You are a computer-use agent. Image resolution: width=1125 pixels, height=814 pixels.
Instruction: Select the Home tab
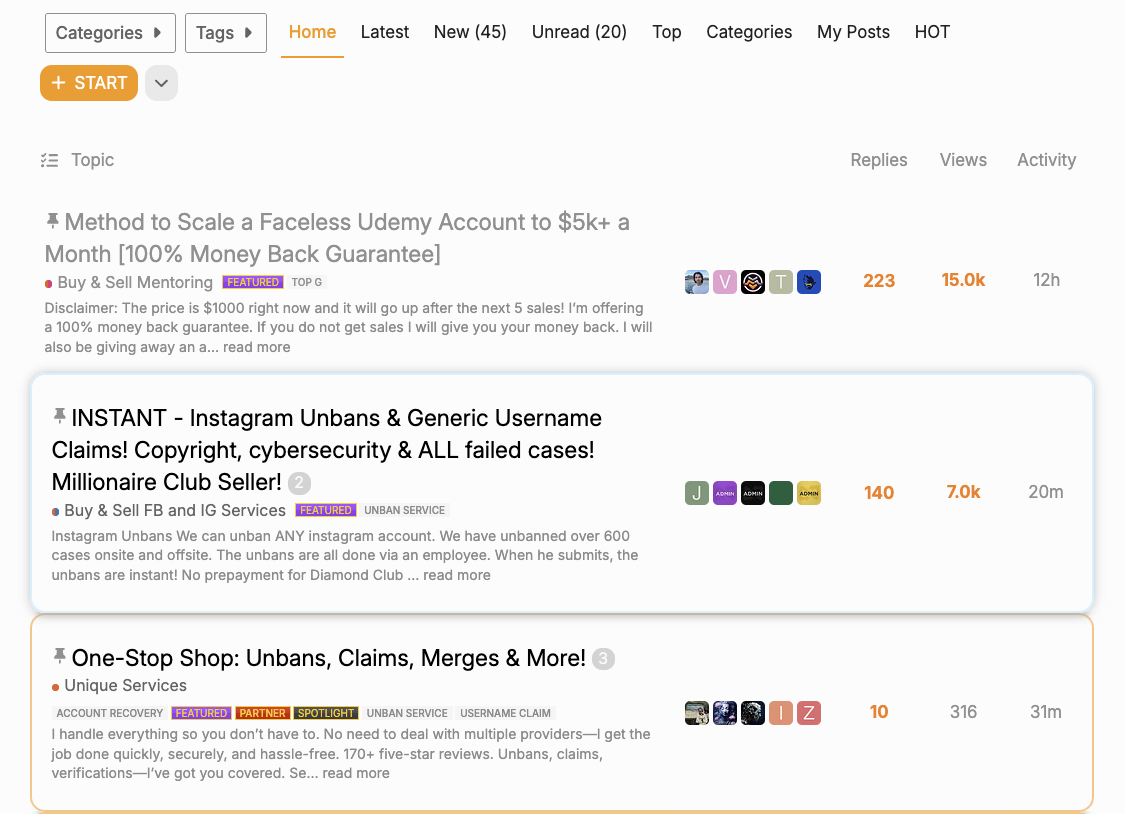(312, 32)
